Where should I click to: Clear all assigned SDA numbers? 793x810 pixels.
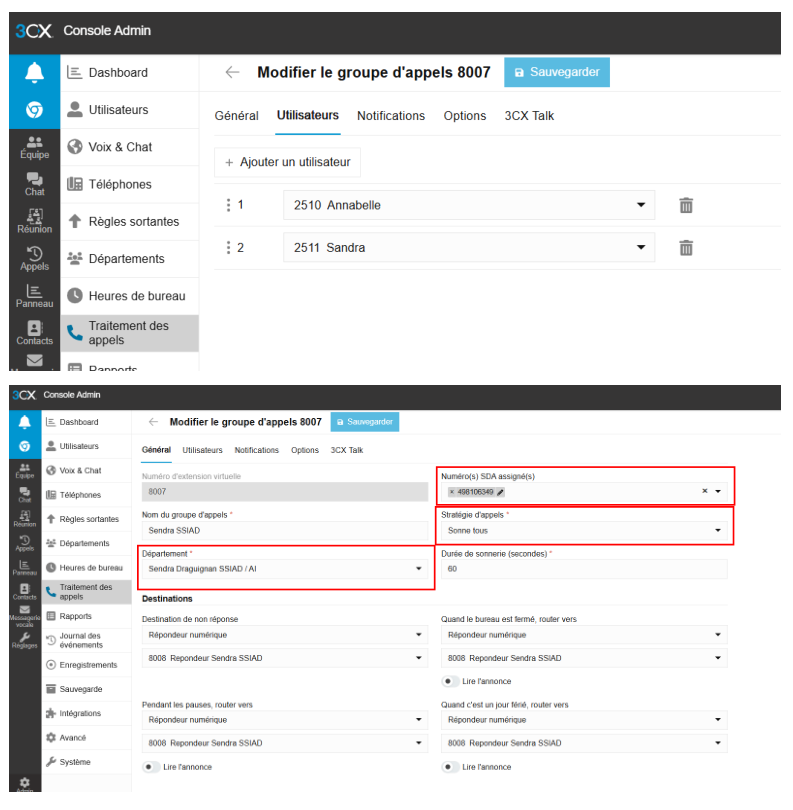tap(705, 491)
